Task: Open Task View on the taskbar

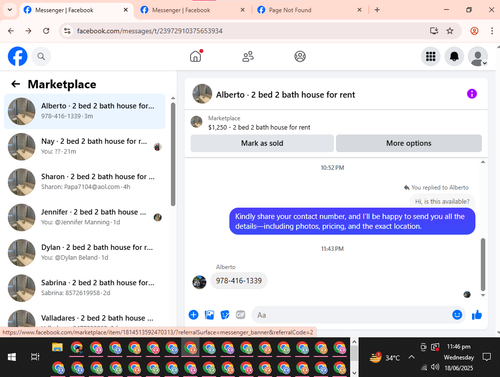Action: [x=35, y=357]
